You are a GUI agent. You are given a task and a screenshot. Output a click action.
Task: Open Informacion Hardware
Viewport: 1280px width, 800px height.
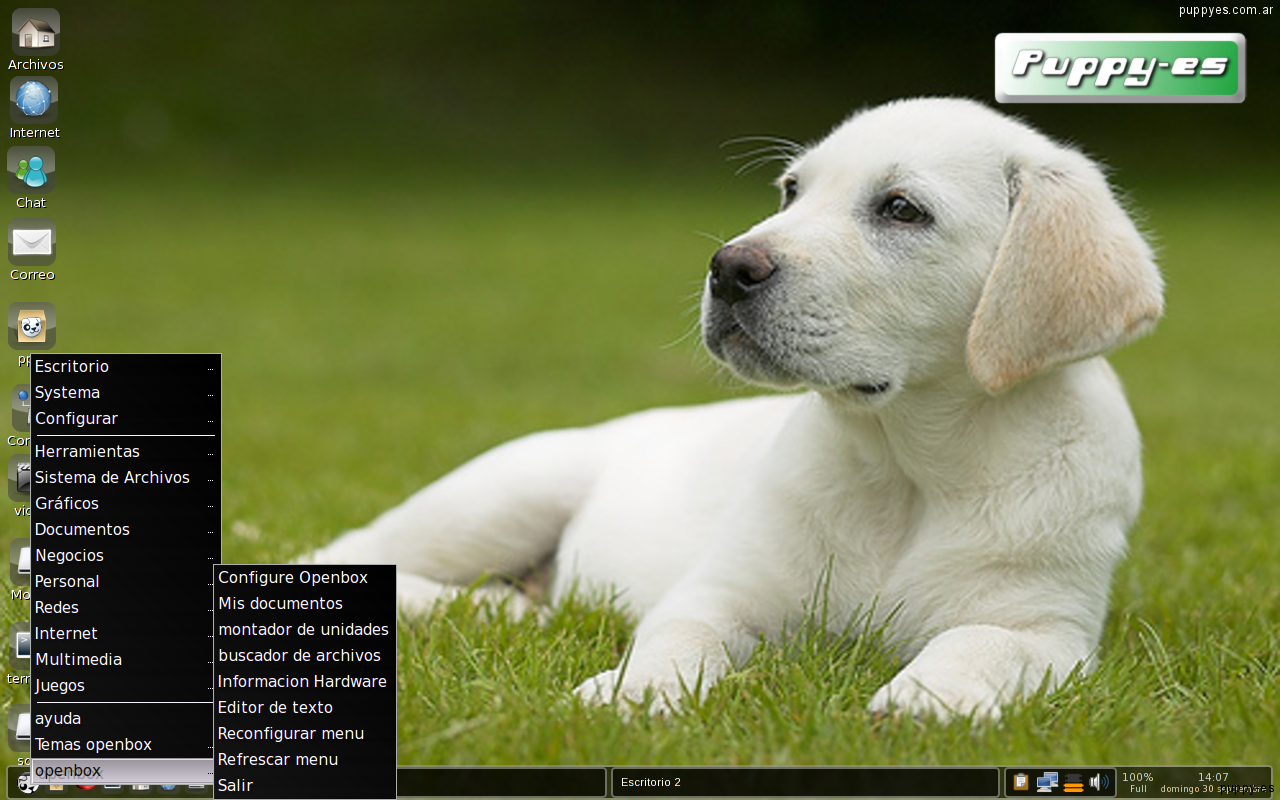(x=305, y=682)
